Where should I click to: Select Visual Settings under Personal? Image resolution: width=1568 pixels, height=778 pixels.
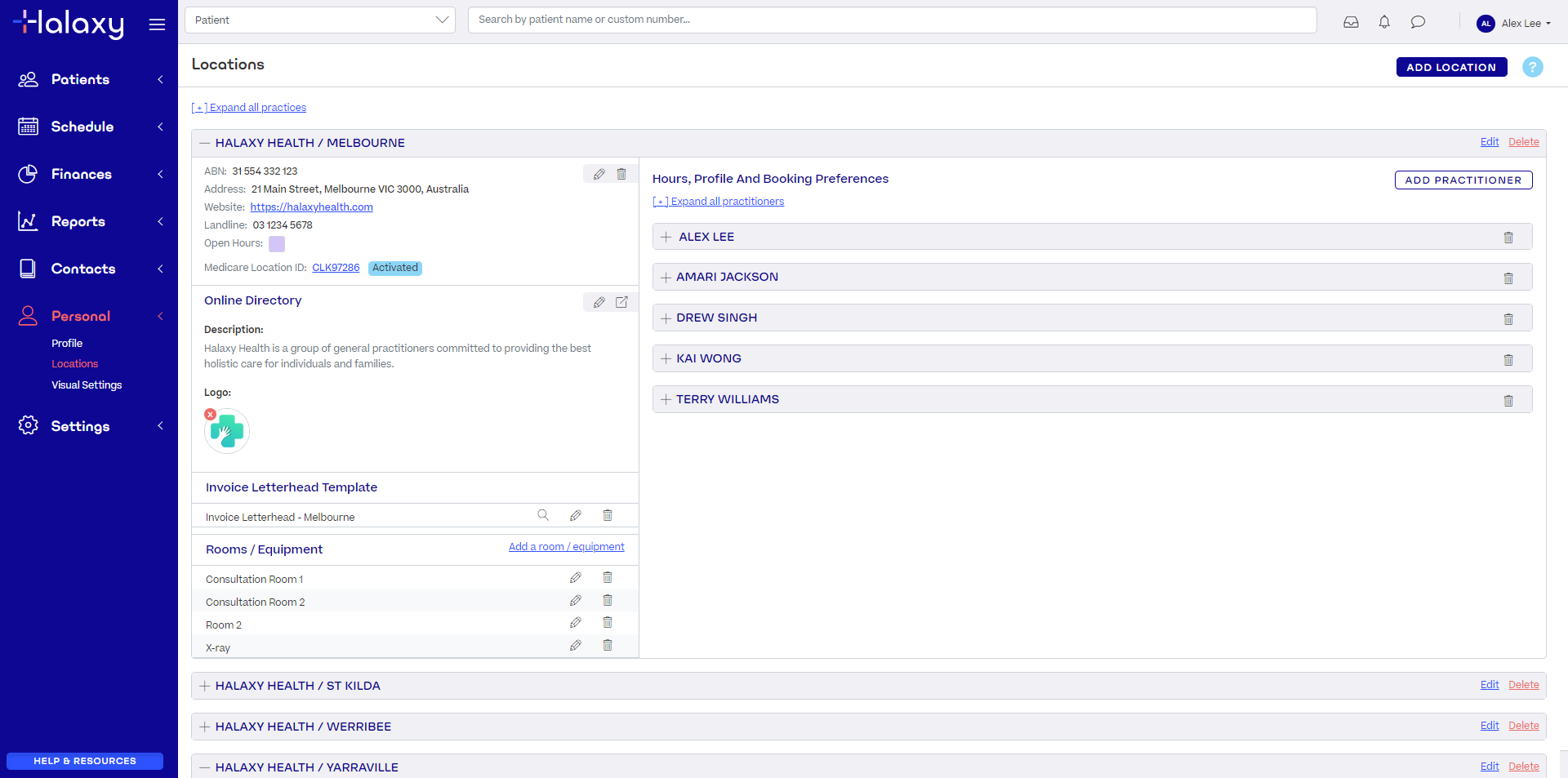[x=87, y=385]
